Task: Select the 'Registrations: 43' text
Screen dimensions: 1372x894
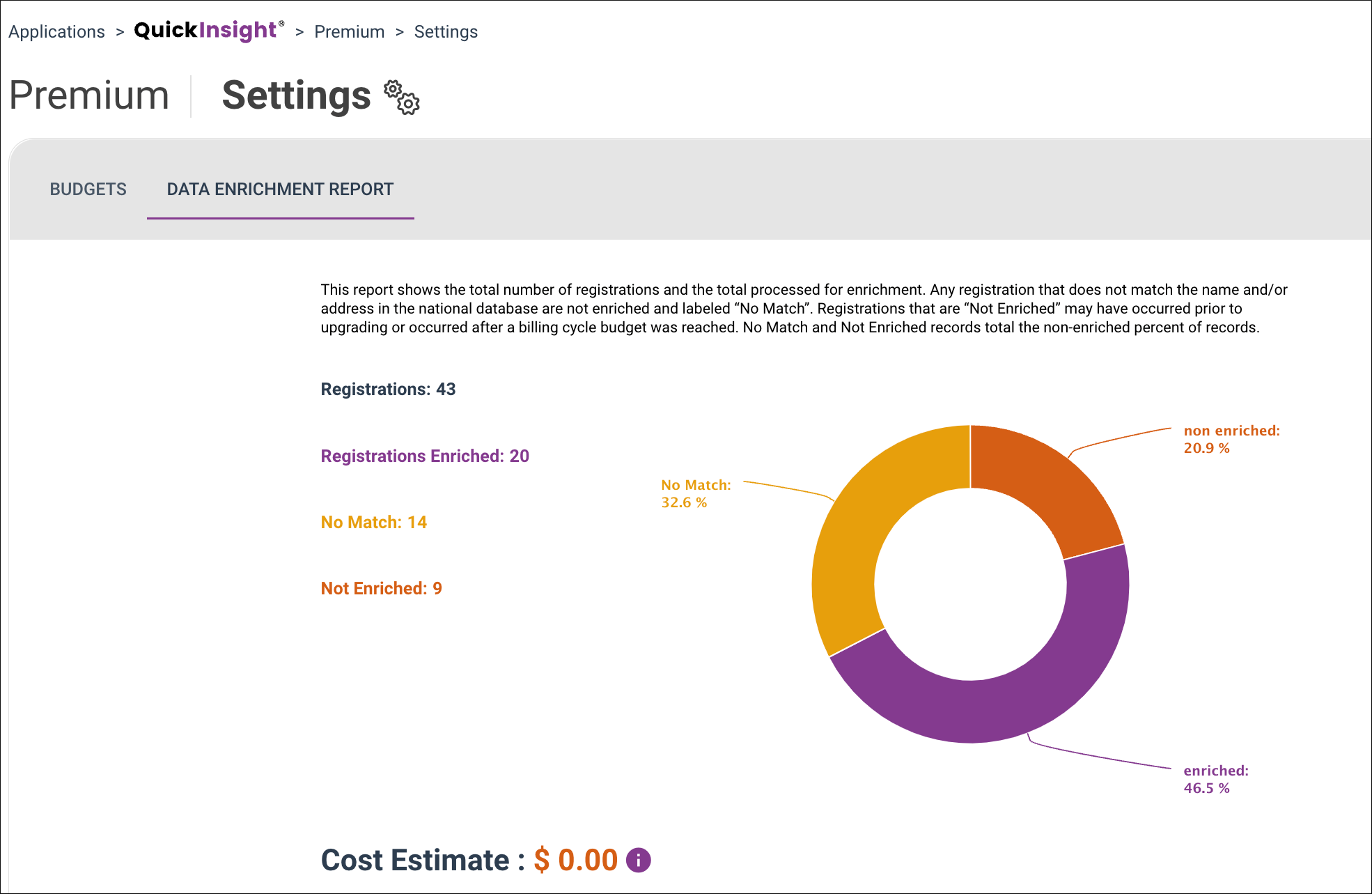Action: click(388, 390)
